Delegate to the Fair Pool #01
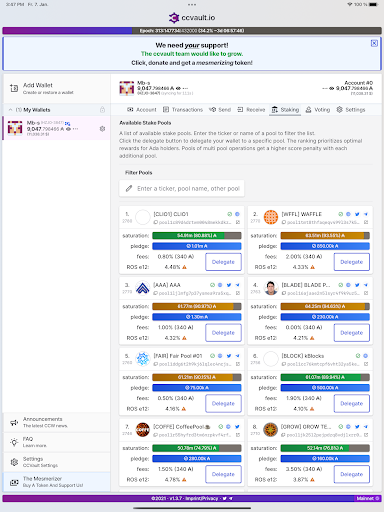This screenshot has height=512, width=384. tap(223, 404)
